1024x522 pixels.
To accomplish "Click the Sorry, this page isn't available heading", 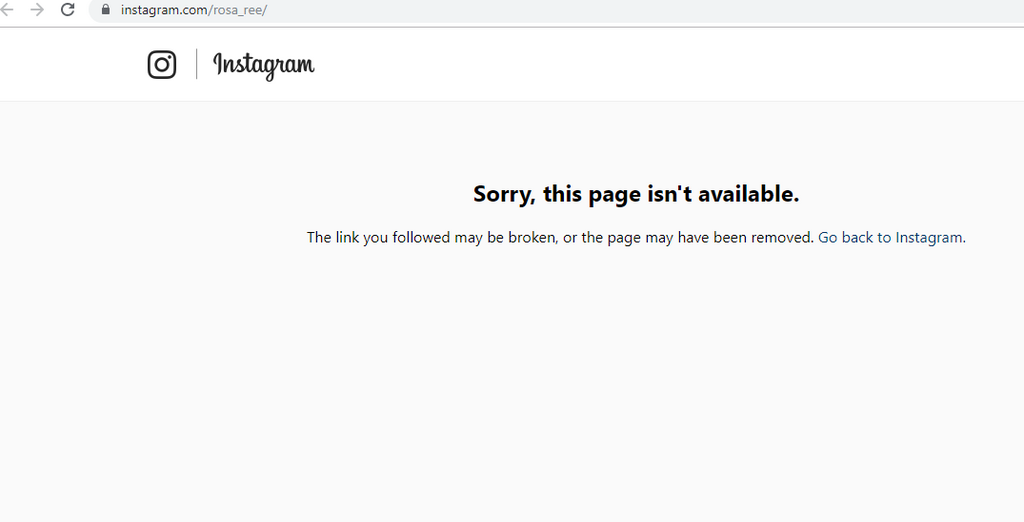I will click(x=636, y=194).
